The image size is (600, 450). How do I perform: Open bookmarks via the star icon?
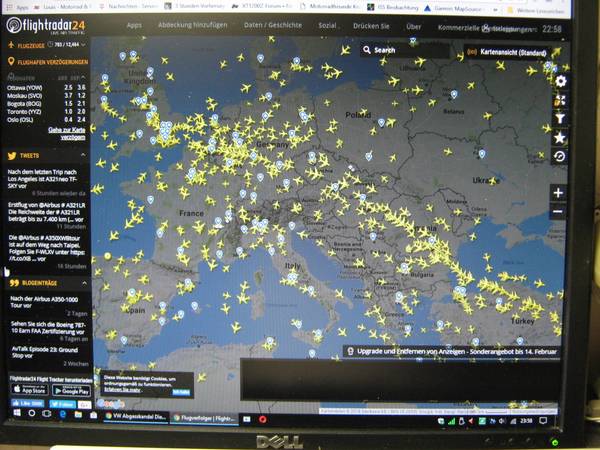click(x=560, y=137)
